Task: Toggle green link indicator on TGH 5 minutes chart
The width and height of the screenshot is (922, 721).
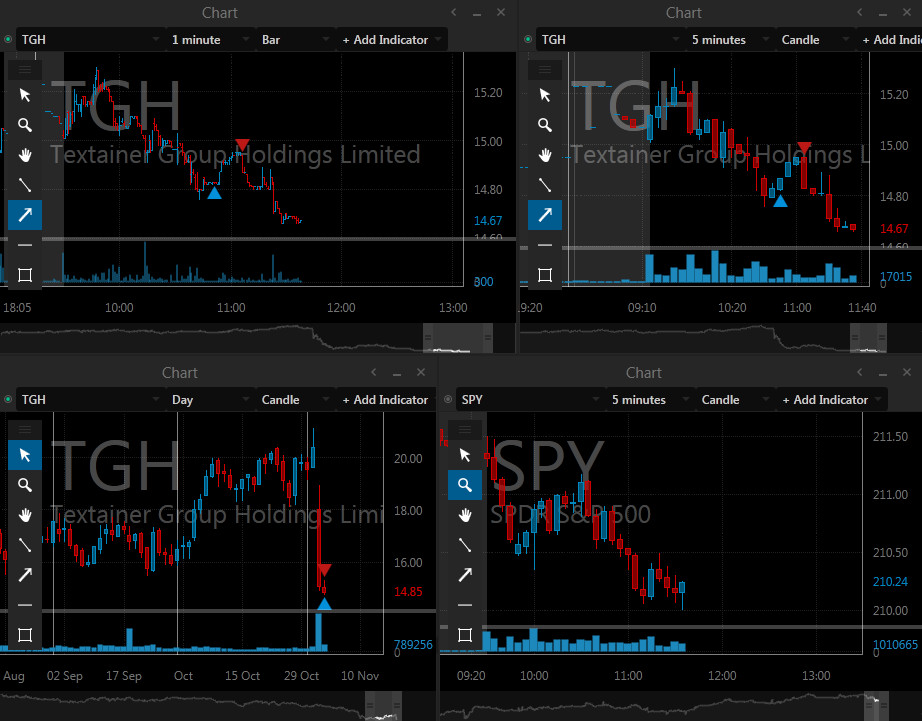Action: click(527, 39)
